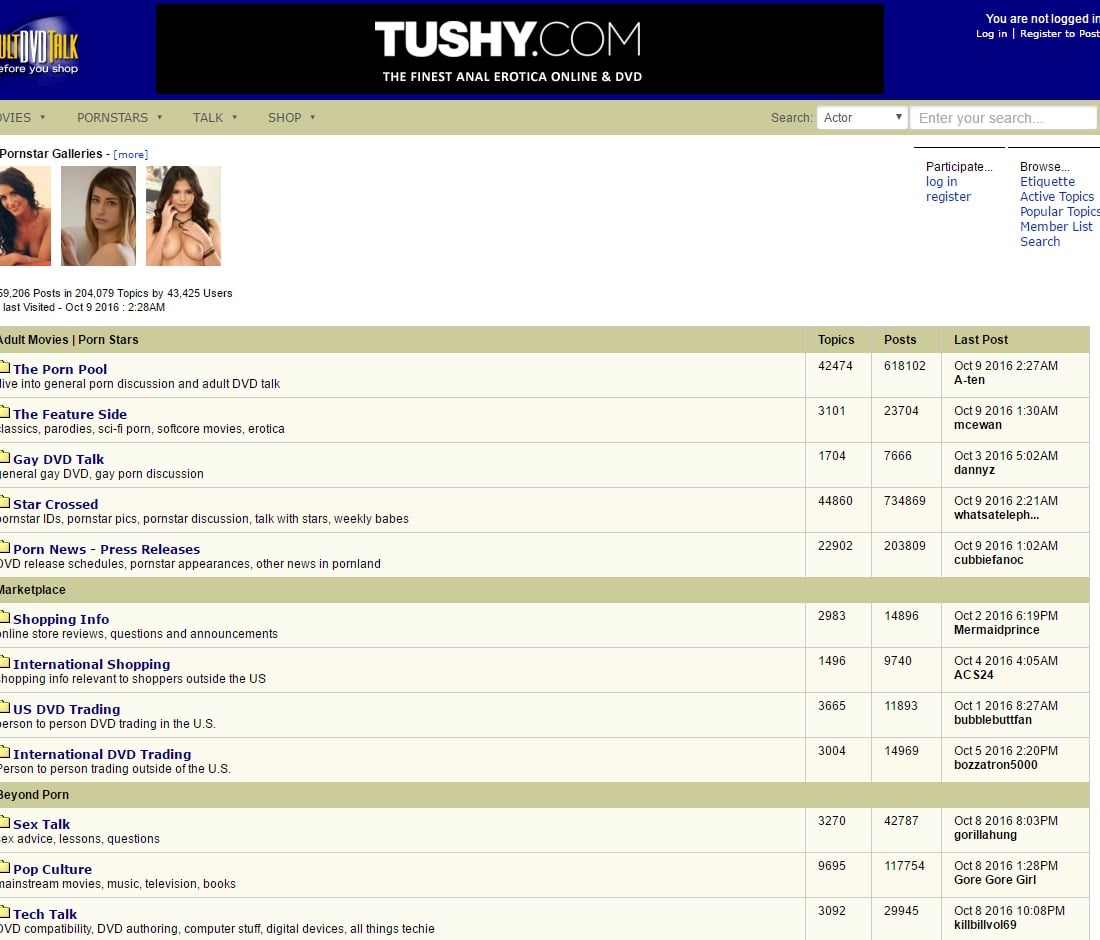This screenshot has height=940, width=1100.
Task: Click last poster bozzatron5000
Action: [996, 765]
